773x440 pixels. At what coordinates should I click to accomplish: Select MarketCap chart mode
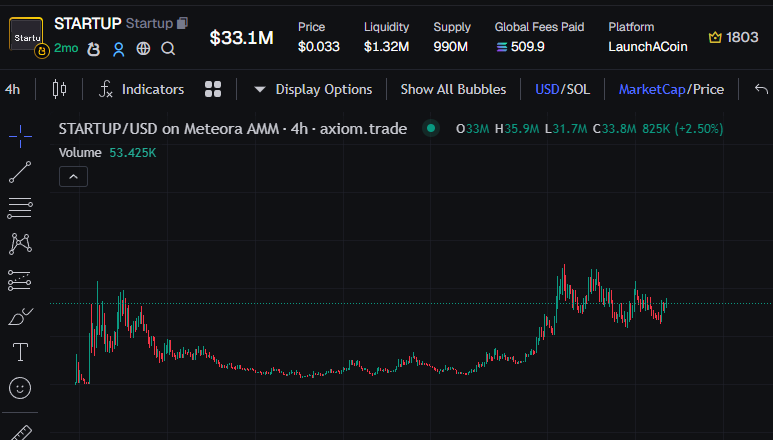coord(652,89)
